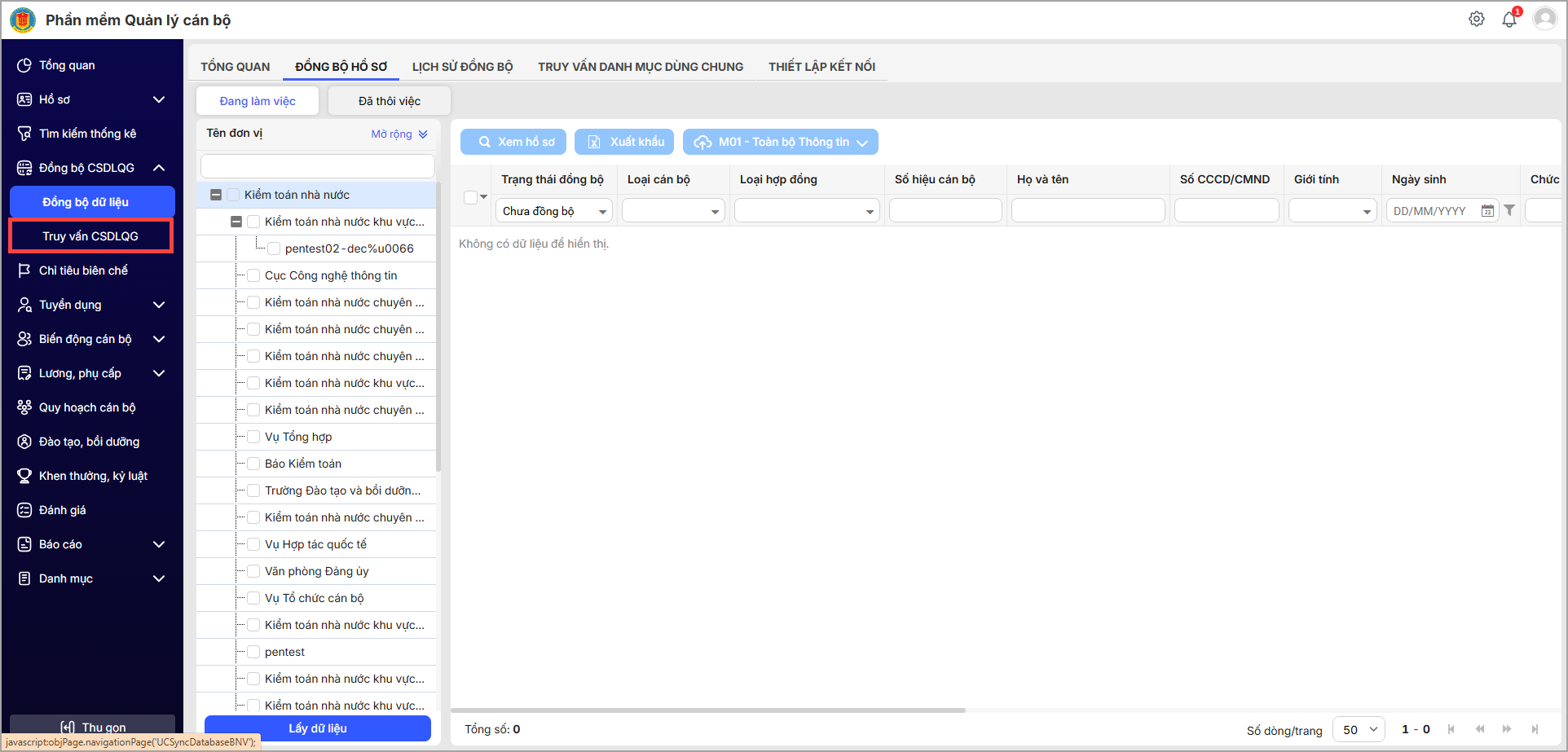Click the Khen thưởng, kỷ luật trophy icon
Image resolution: width=1568 pixels, height=752 pixels.
coord(24,476)
